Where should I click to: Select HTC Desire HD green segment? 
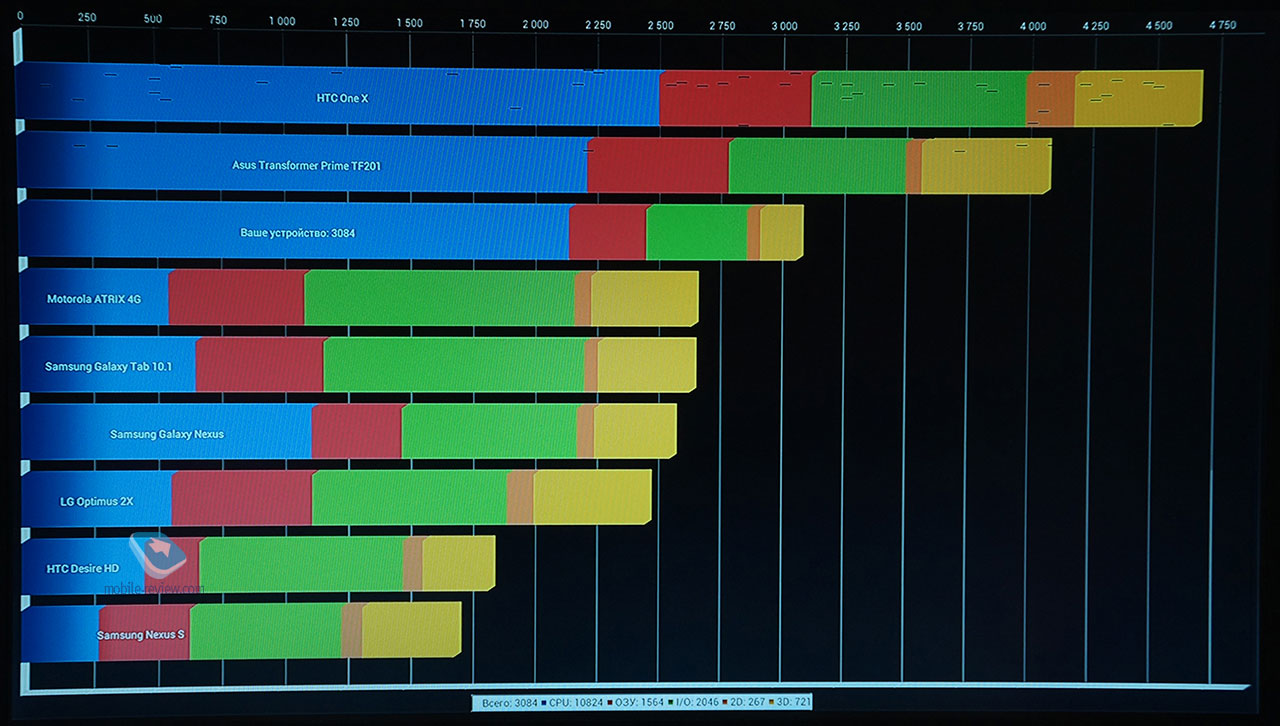[x=301, y=565]
